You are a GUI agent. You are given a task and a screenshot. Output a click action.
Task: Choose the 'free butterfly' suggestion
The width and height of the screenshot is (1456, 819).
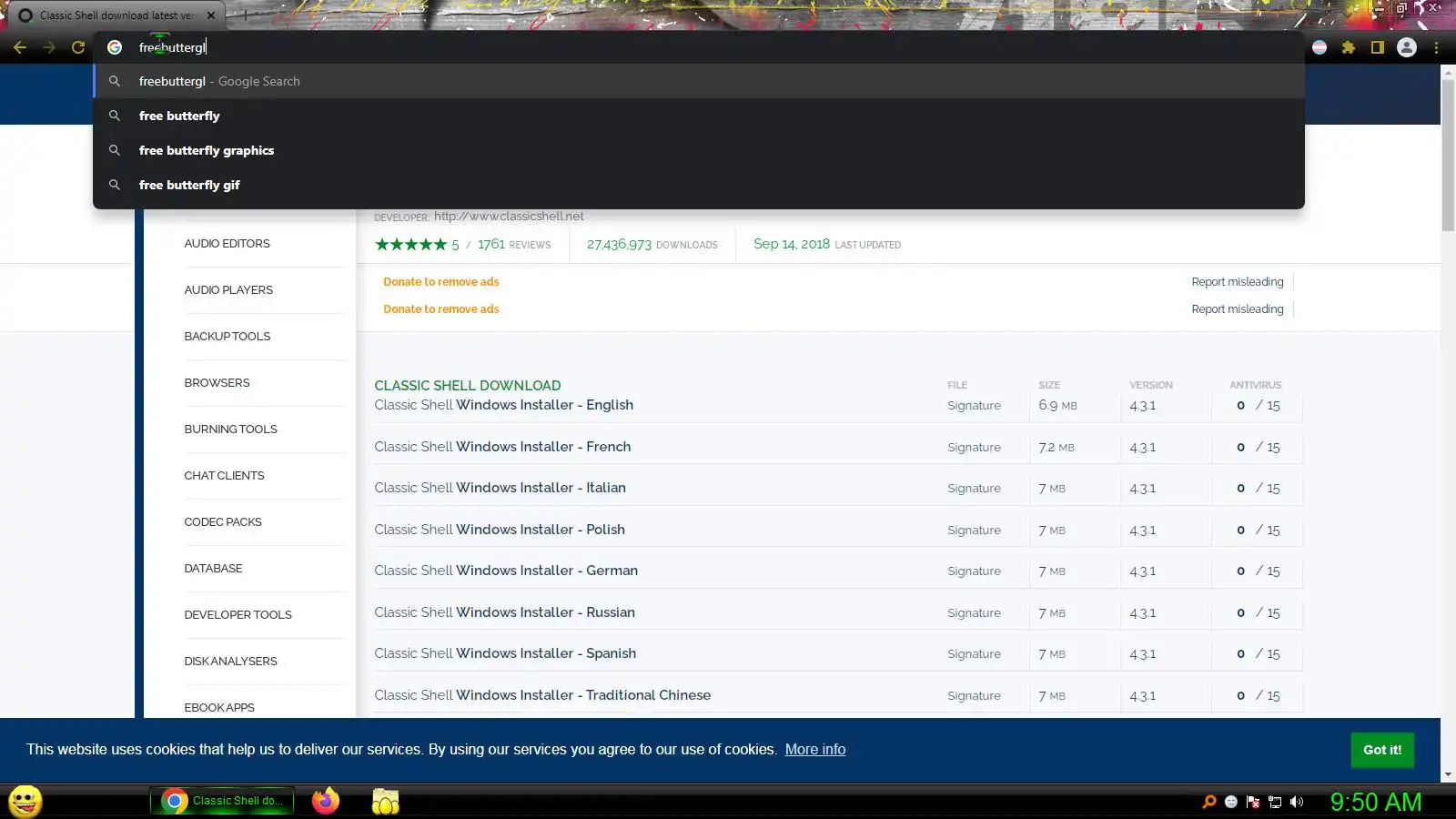click(x=699, y=116)
